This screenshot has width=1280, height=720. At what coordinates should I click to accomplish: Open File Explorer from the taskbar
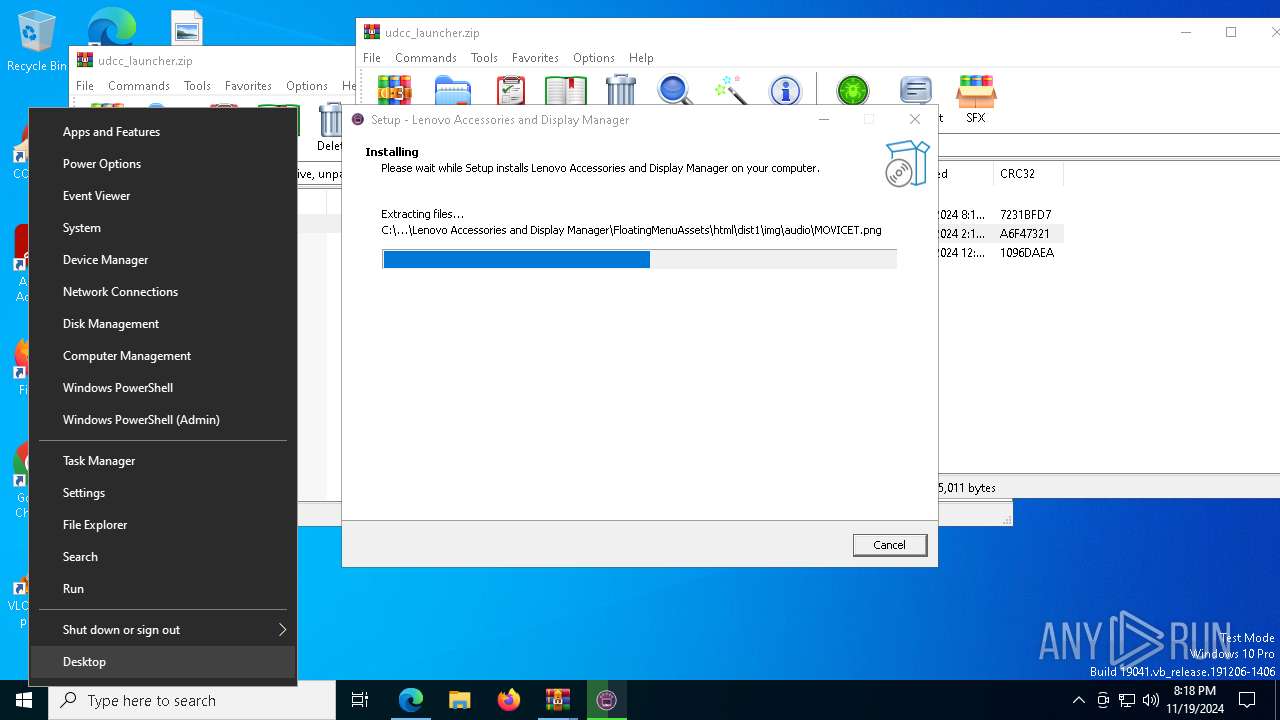459,700
